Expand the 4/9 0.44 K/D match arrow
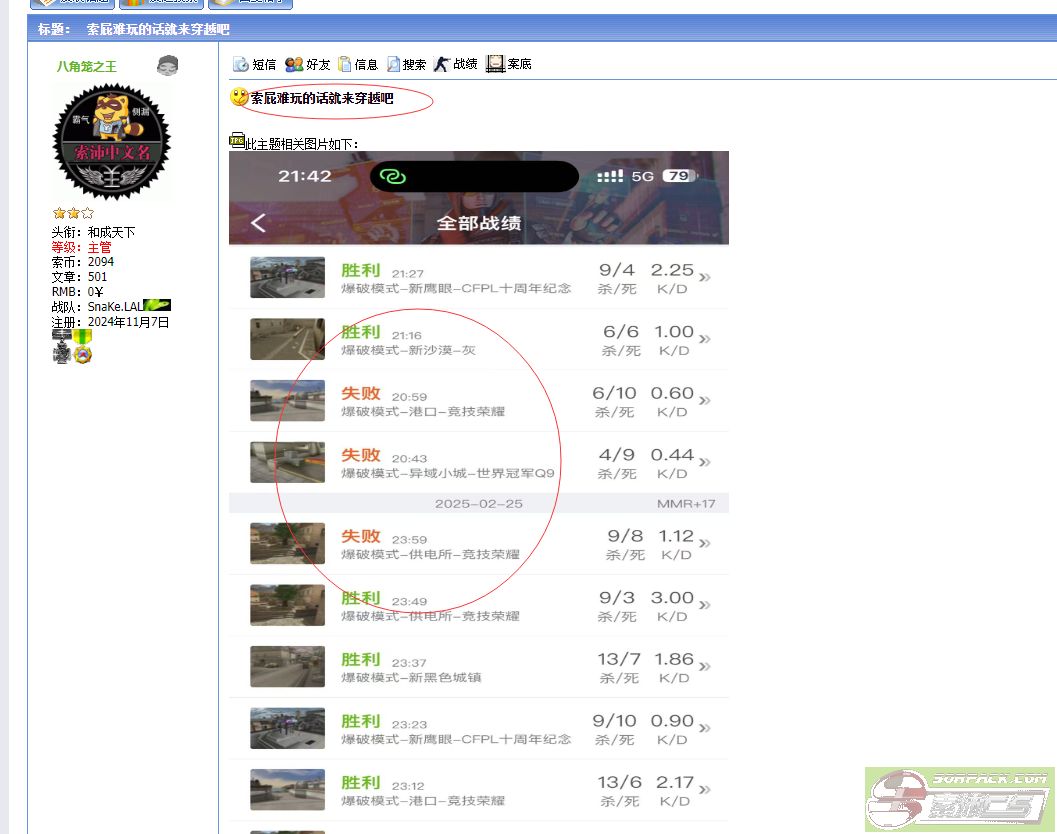Screen dimensions: 1057x834 [x=705, y=462]
